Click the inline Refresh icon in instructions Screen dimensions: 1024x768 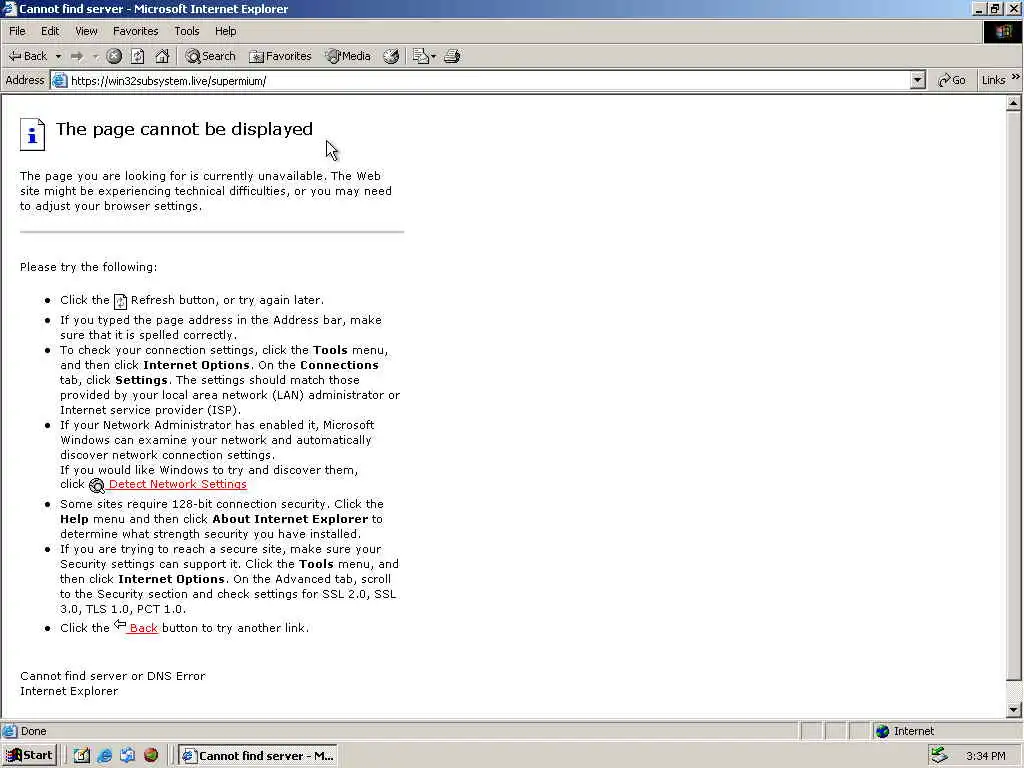tap(120, 301)
